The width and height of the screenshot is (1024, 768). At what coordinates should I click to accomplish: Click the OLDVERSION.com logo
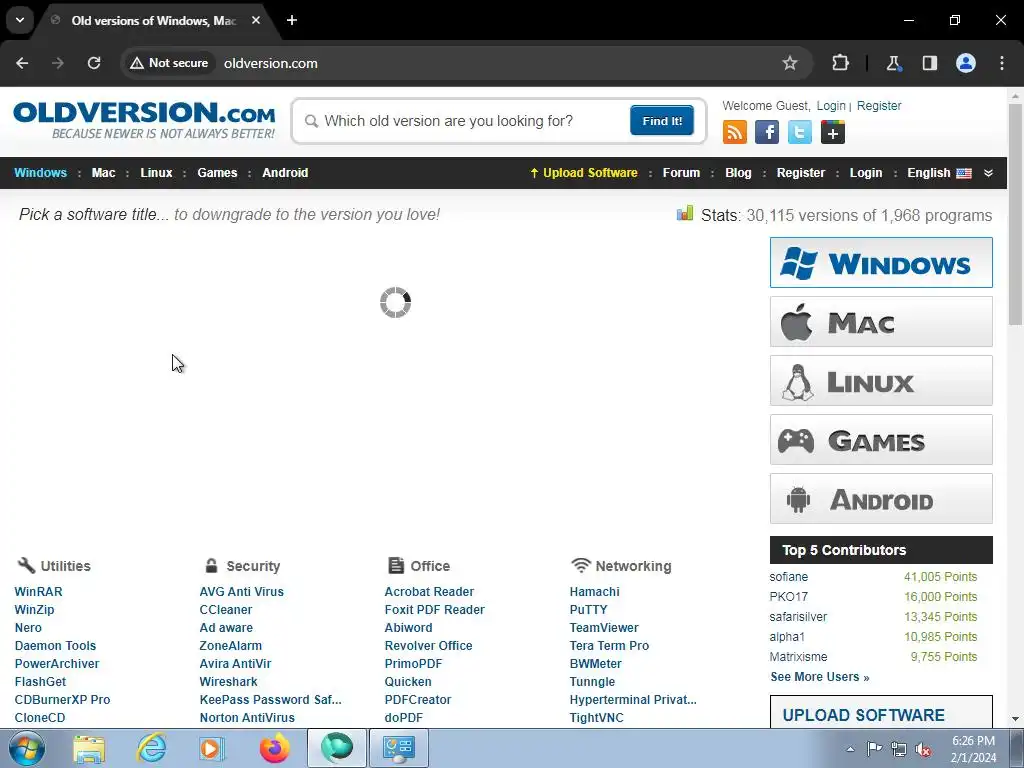144,120
